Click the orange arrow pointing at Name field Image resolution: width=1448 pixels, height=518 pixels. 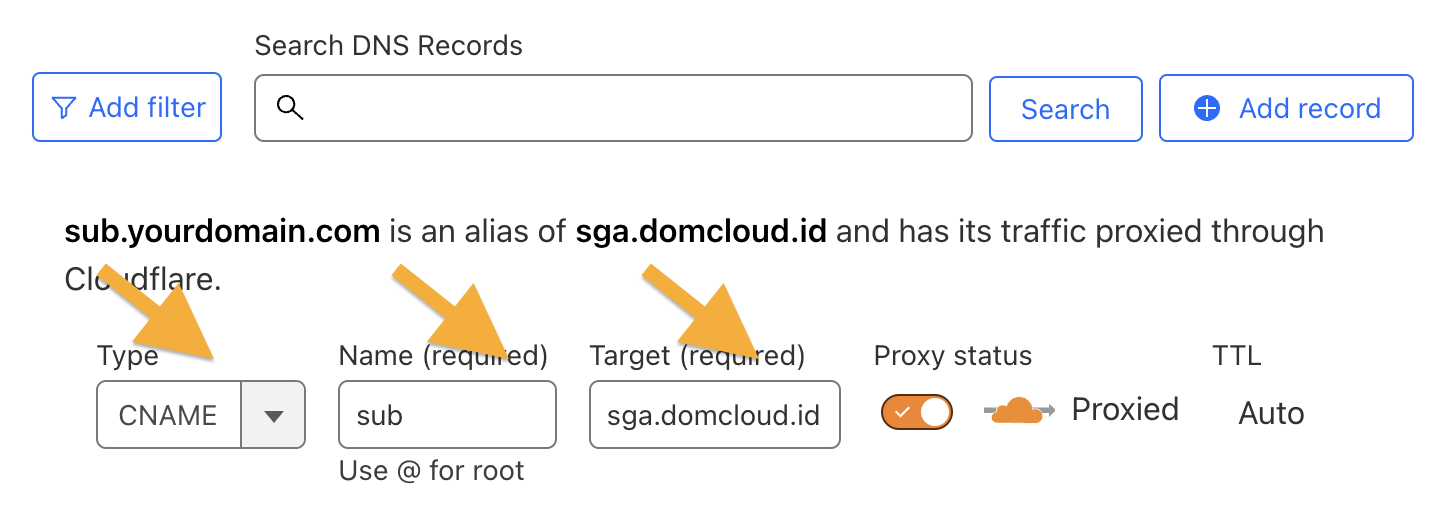(455, 313)
